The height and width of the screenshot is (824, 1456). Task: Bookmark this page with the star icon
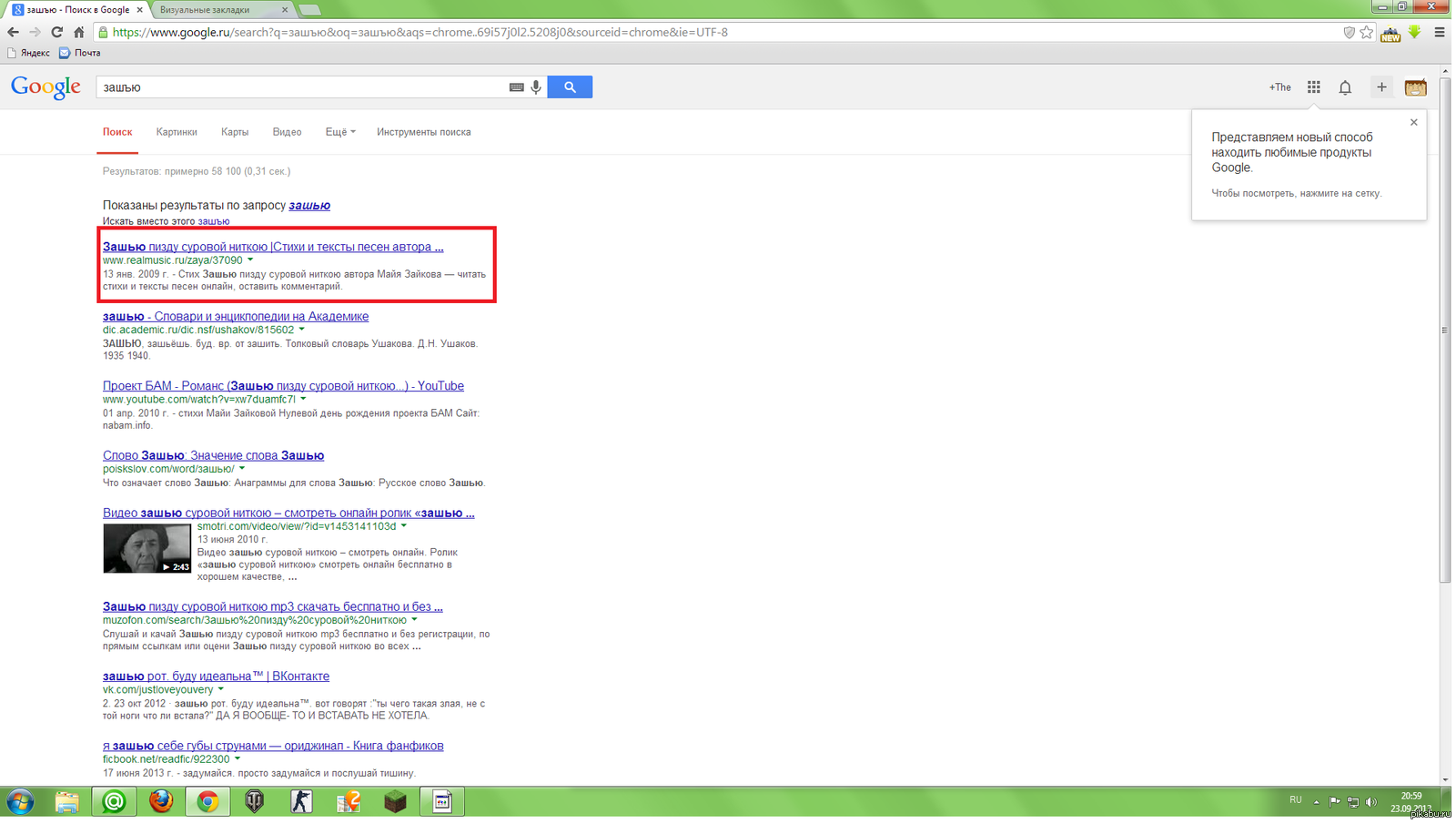[x=1366, y=32]
